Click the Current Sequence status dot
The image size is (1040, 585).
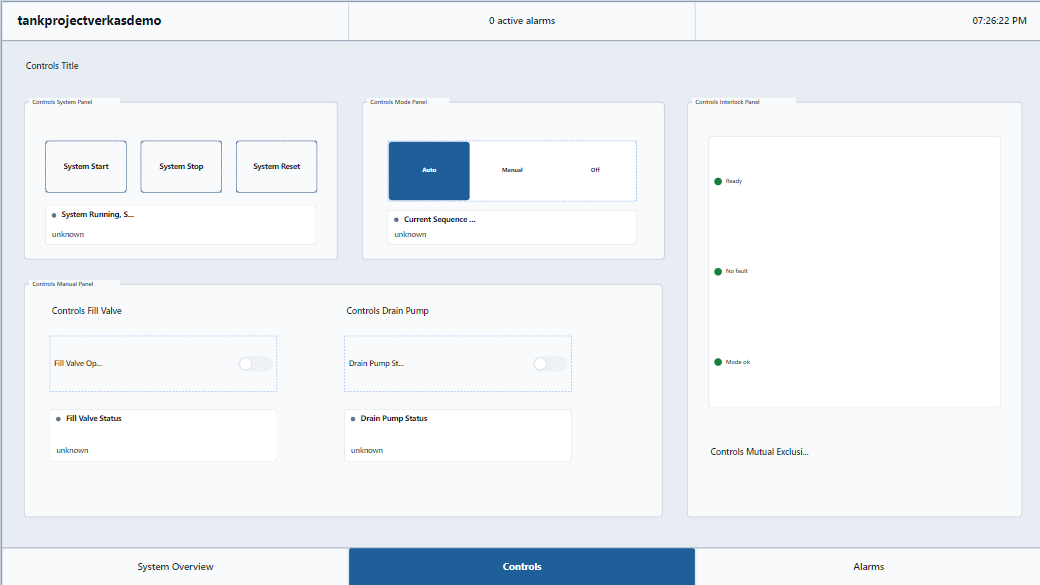pyautogui.click(x=396, y=220)
